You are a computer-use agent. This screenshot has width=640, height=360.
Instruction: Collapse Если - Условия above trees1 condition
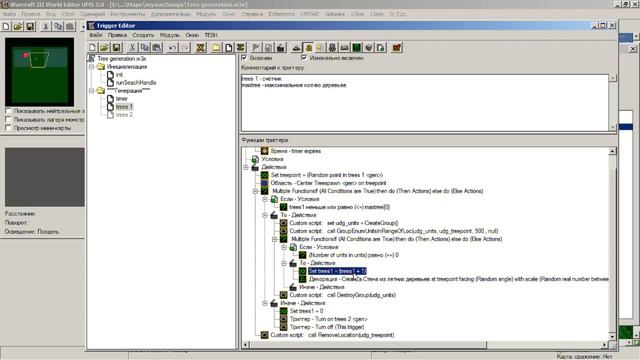(x=265, y=199)
